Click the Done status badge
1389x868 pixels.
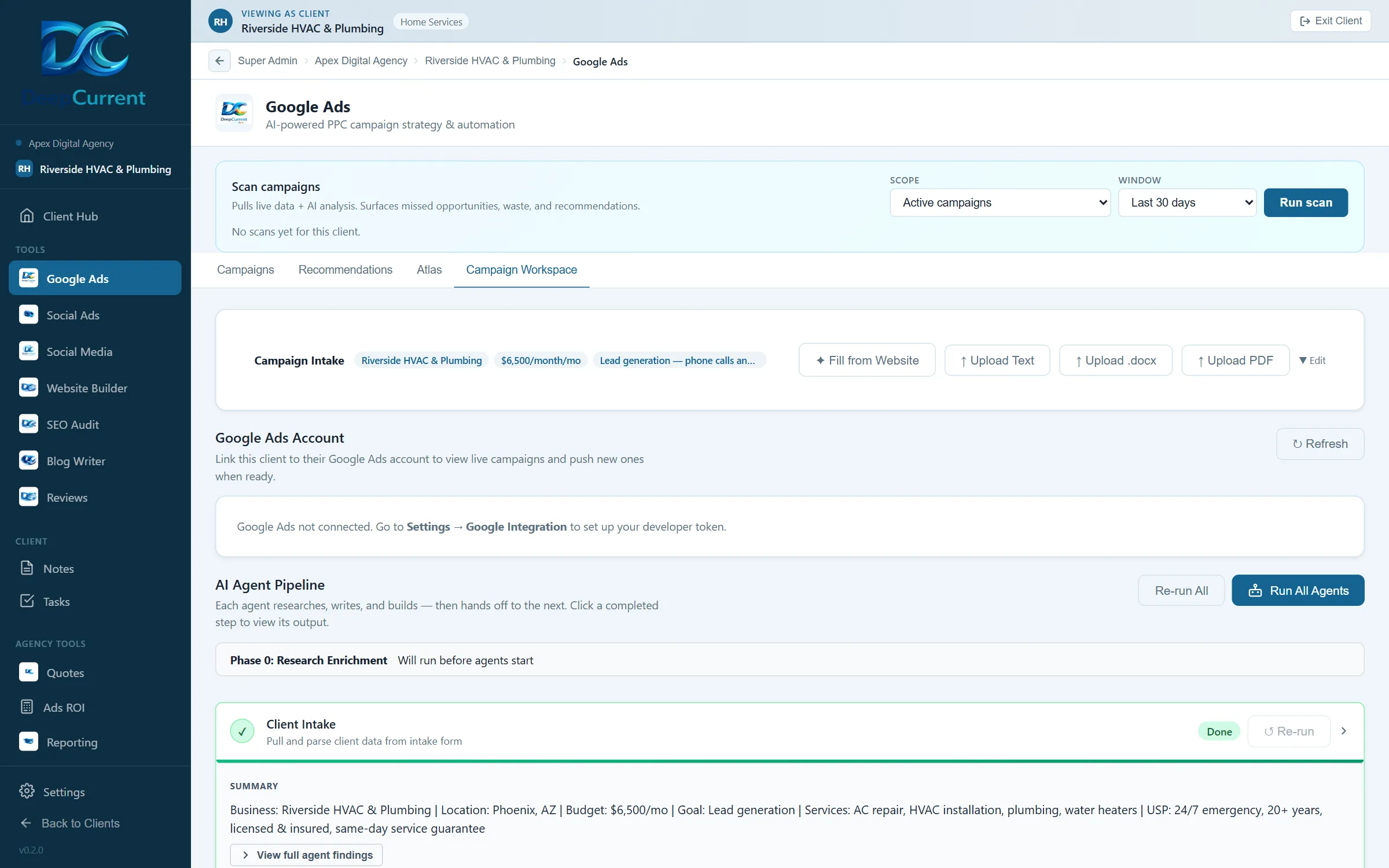(1219, 731)
